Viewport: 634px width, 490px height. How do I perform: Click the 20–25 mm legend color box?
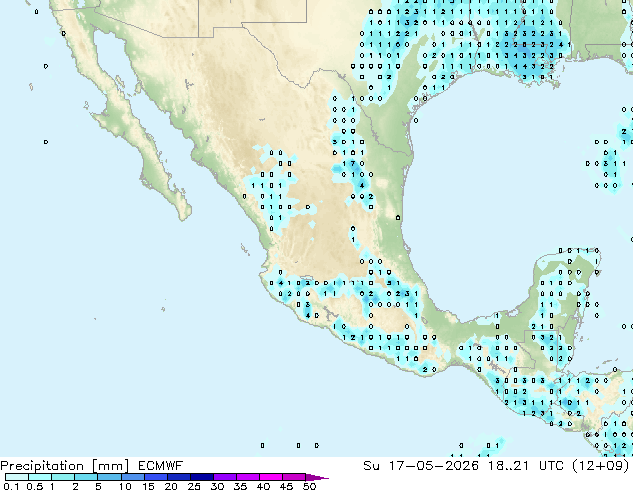point(178,477)
